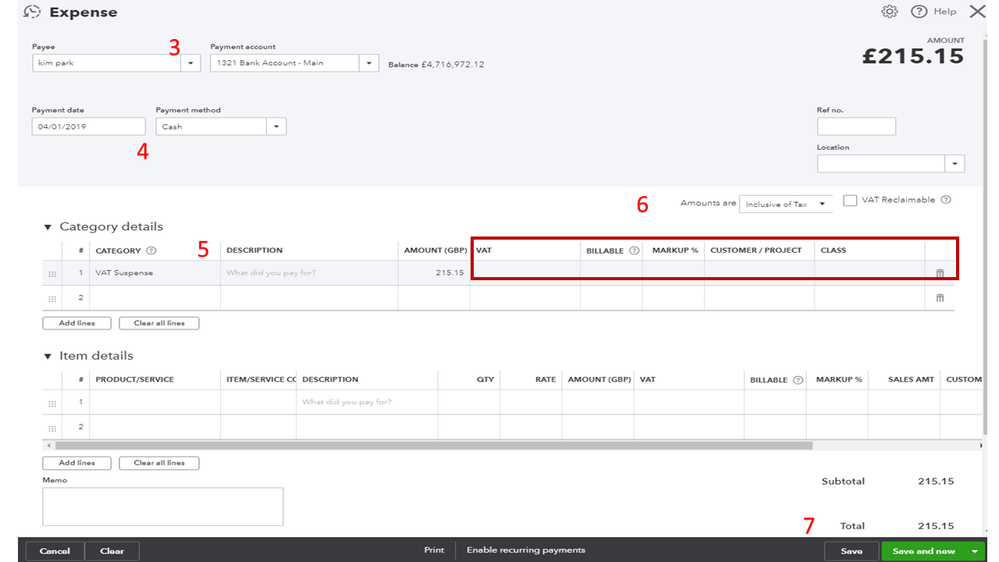
Task: Delete category line 2 with trash icon
Action: pos(940,298)
